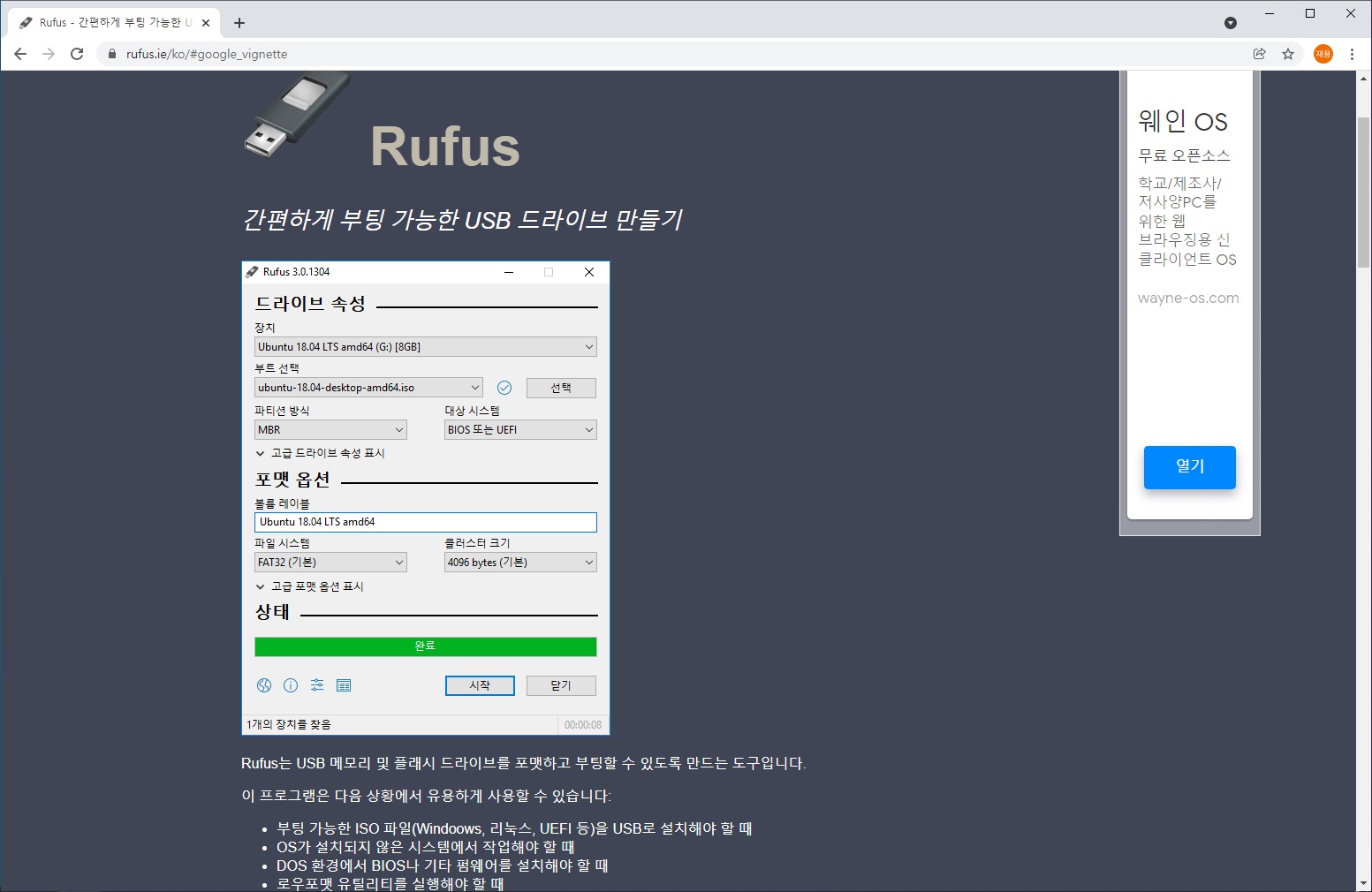Viewport: 1372px width, 892px height.
Task: Click the Rufus USB drive logo
Action: (297, 117)
